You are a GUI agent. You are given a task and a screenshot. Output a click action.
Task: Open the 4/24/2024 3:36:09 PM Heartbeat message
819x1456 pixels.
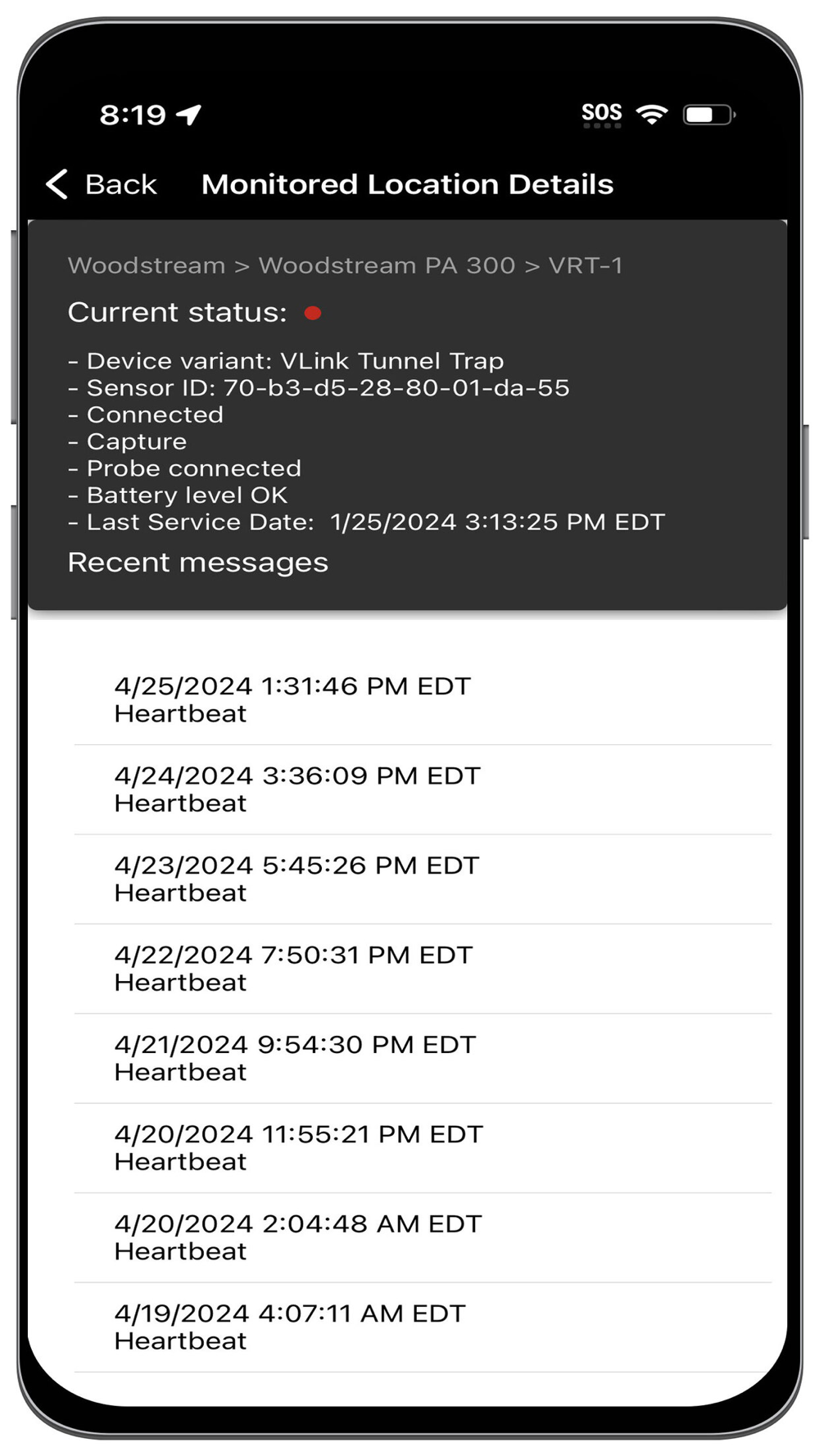pos(297,789)
